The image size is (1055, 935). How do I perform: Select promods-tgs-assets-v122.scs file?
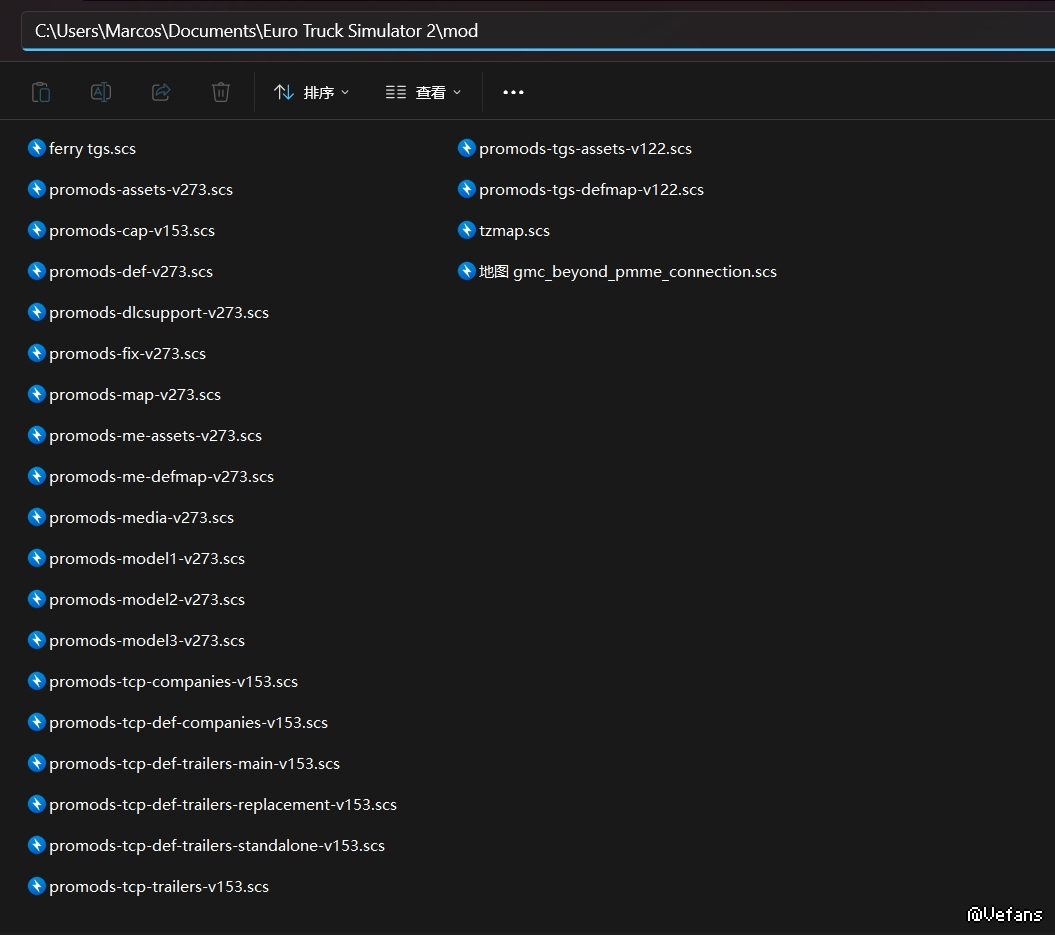click(585, 148)
